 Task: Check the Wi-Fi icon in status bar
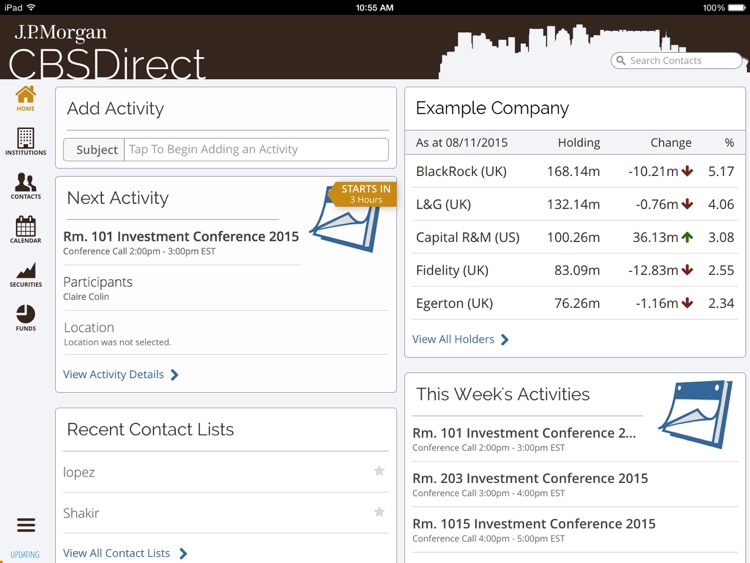point(32,7)
